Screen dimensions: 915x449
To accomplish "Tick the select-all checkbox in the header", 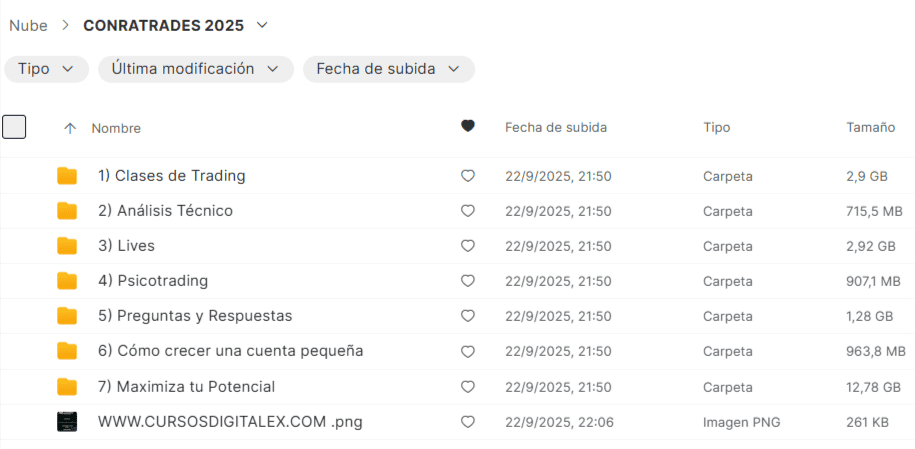I will pyautogui.click(x=14, y=127).
